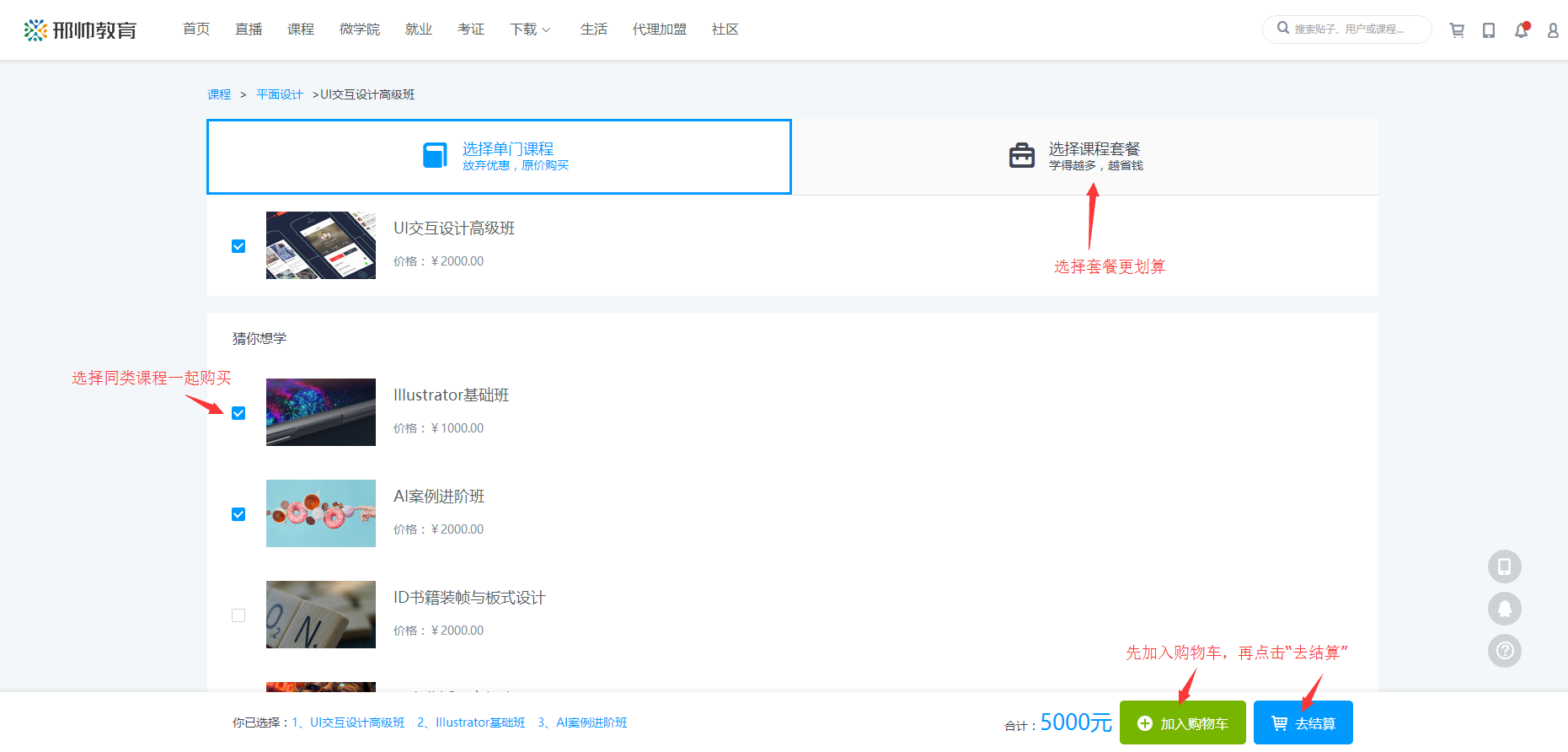The width and height of the screenshot is (1568, 752).
Task: Uncheck the Illustrator基础班 checkbox
Action: pyautogui.click(x=238, y=413)
